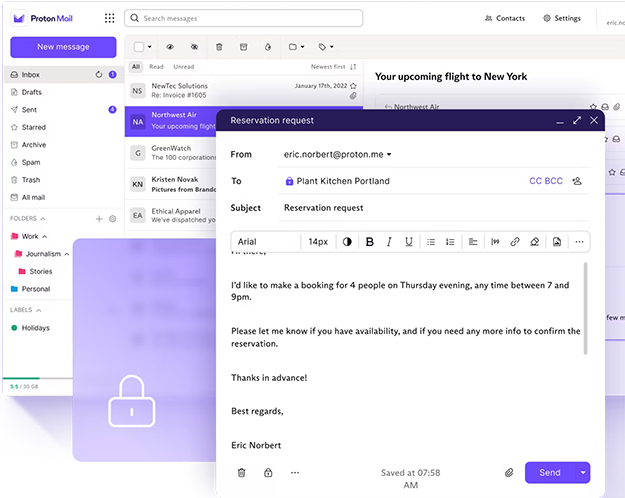Image resolution: width=625 pixels, height=498 pixels.
Task: Collapse the Work folder
Action: [x=44, y=236]
